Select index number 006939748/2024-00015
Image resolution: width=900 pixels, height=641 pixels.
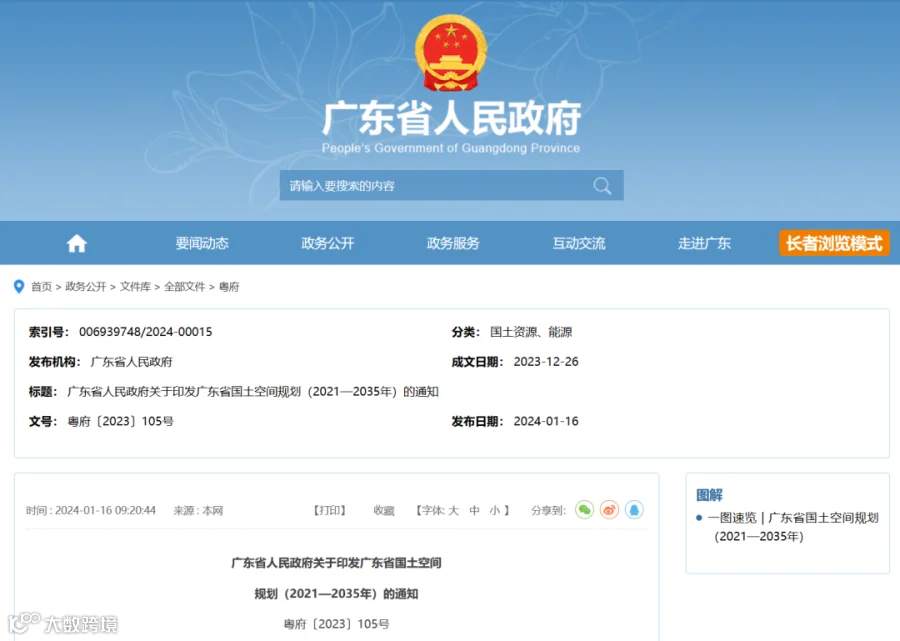pyautogui.click(x=146, y=332)
